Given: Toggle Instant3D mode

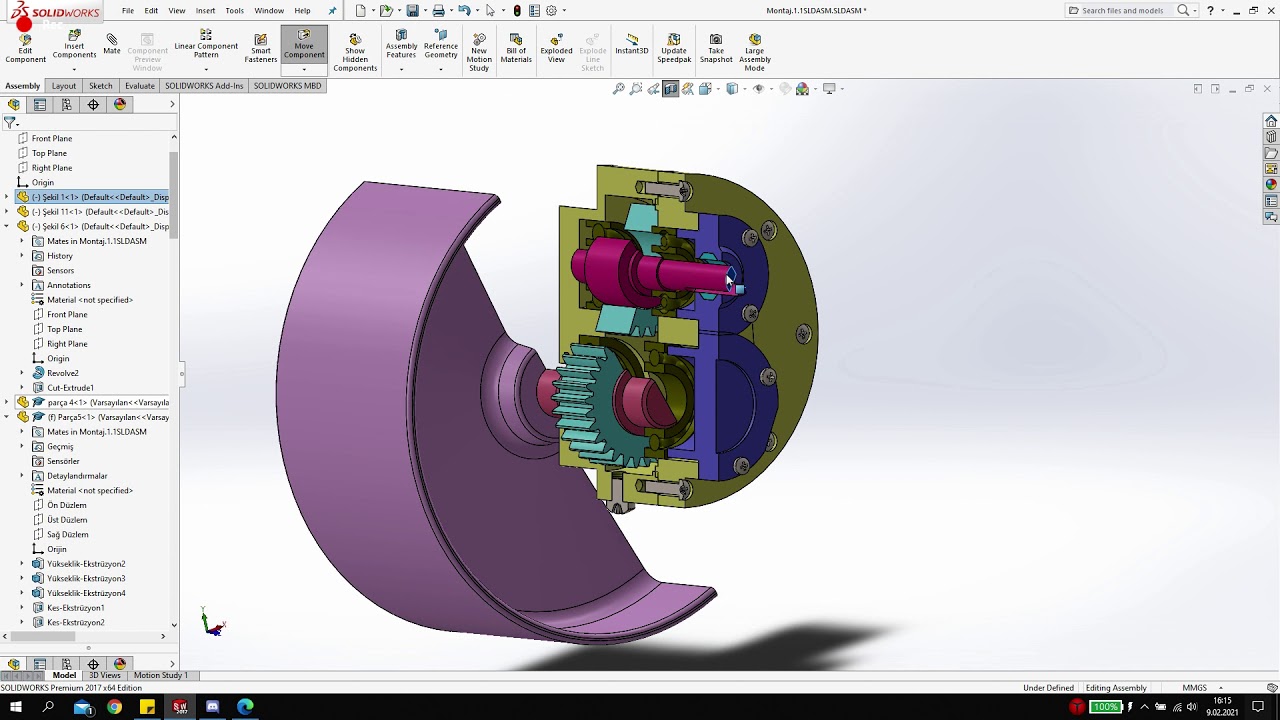Looking at the screenshot, I should pos(632,45).
